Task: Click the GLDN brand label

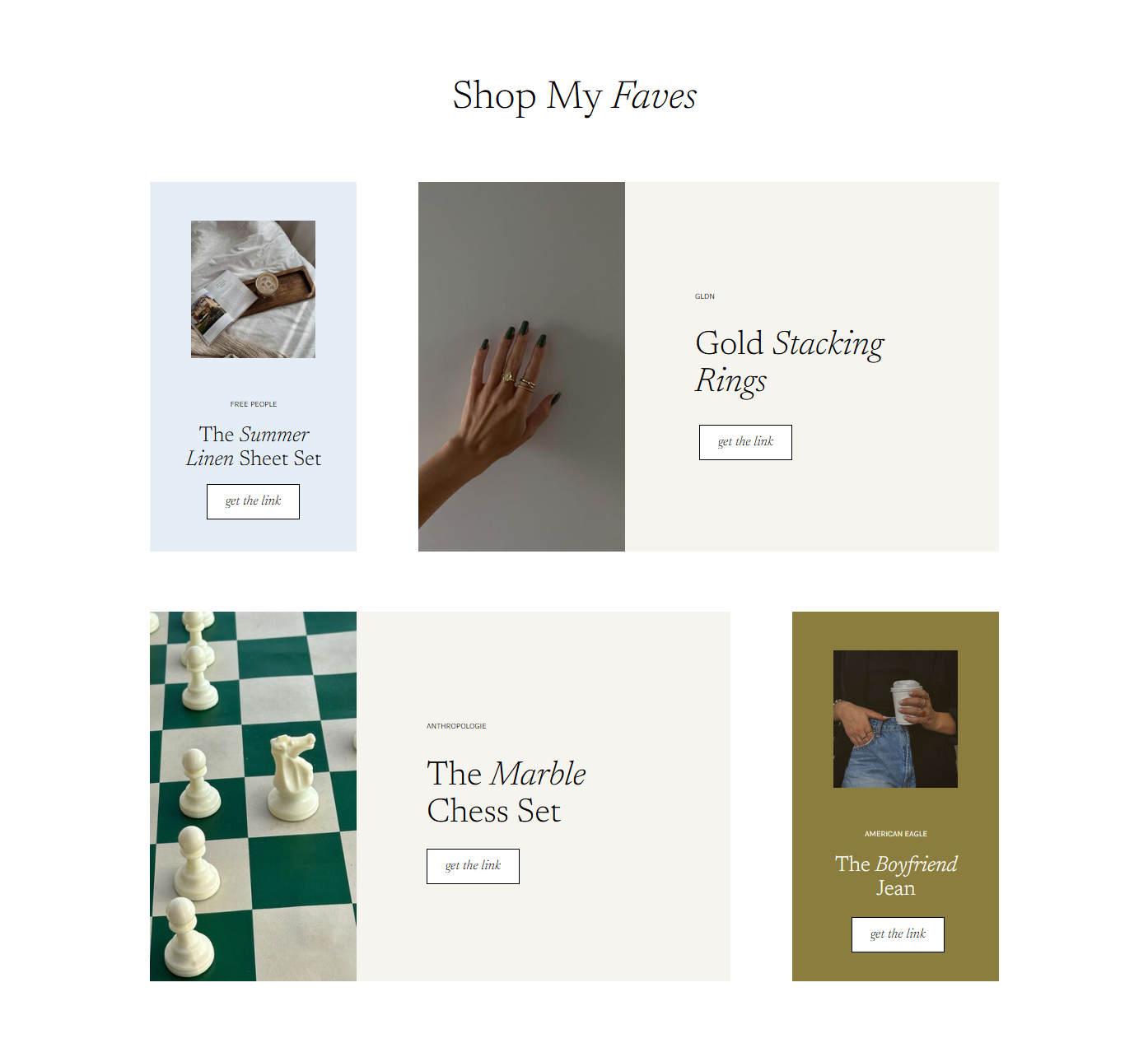Action: click(705, 296)
